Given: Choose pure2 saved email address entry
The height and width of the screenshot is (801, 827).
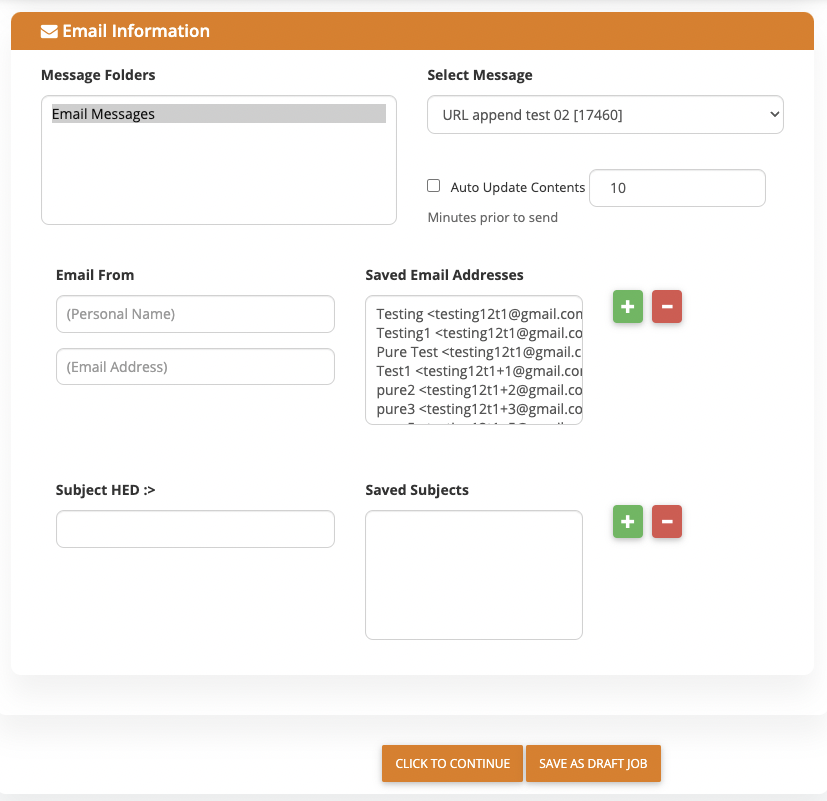Looking at the screenshot, I should coord(479,390).
